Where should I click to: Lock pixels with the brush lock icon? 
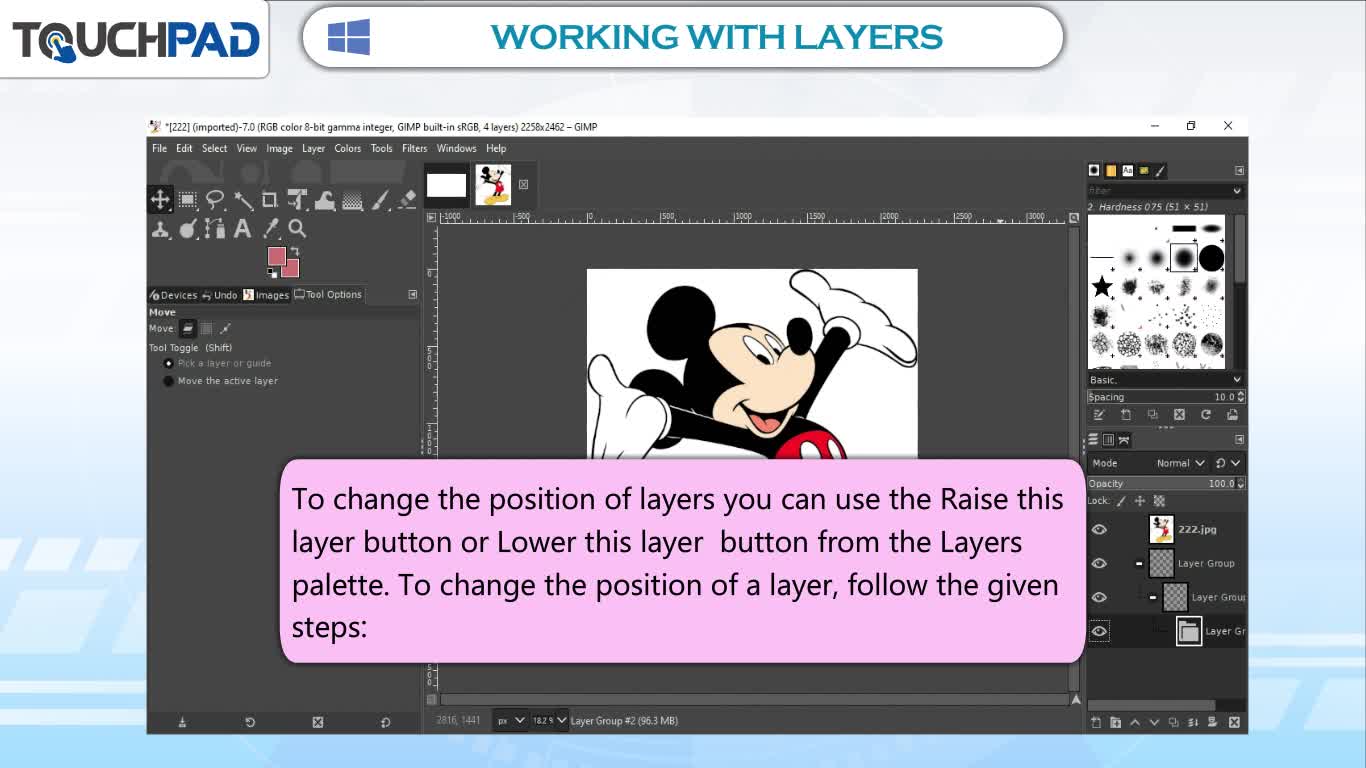tap(1122, 501)
